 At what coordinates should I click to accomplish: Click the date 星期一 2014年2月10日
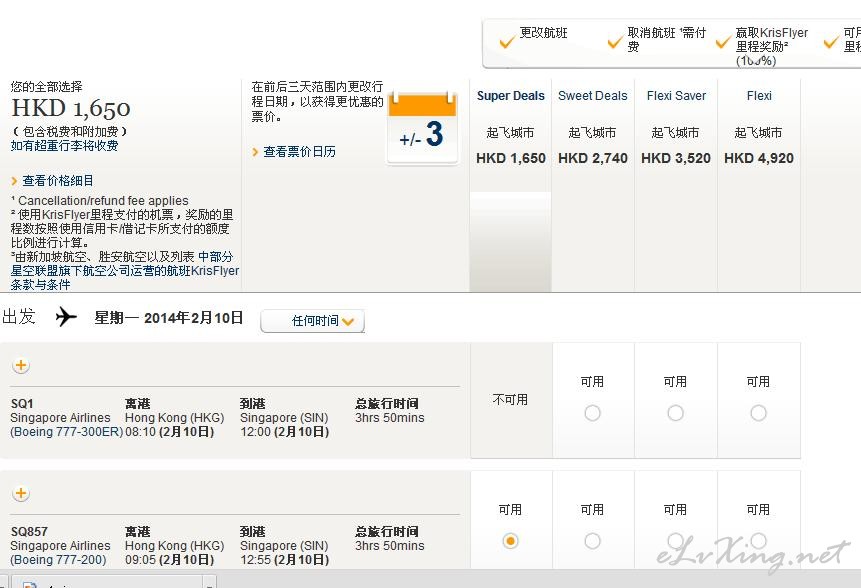pos(169,318)
